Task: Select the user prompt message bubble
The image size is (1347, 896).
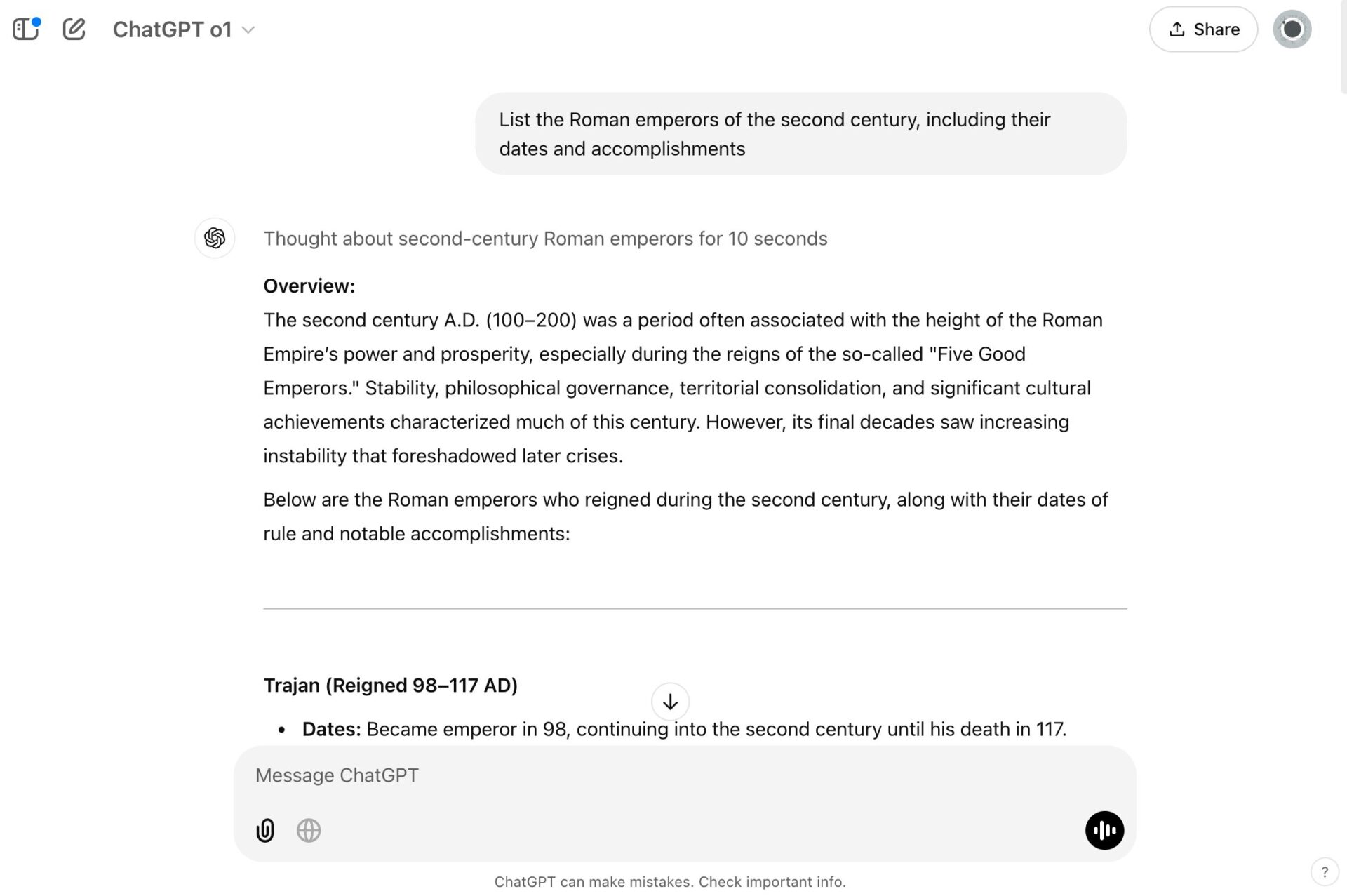Action: [800, 134]
